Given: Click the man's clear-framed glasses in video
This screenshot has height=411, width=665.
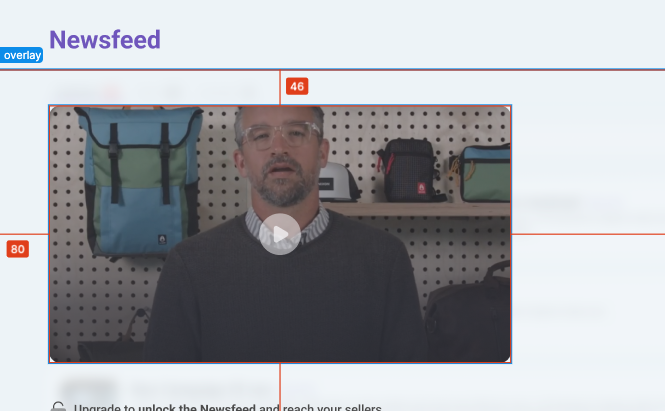Looking at the screenshot, I should 280,136.
